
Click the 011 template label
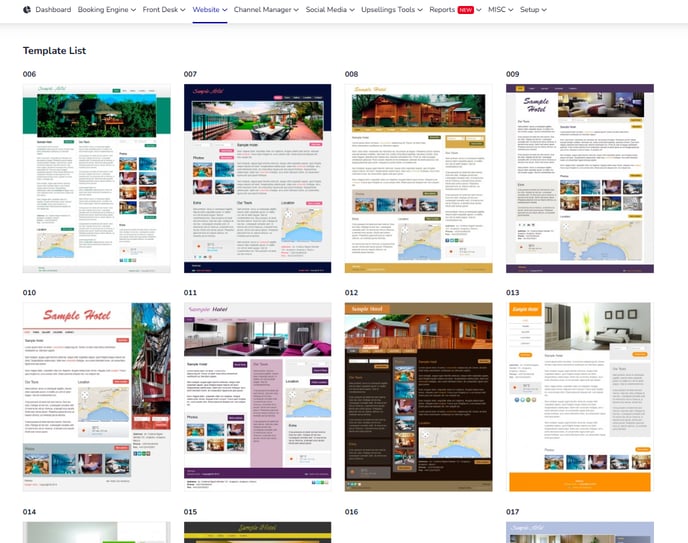(x=190, y=293)
